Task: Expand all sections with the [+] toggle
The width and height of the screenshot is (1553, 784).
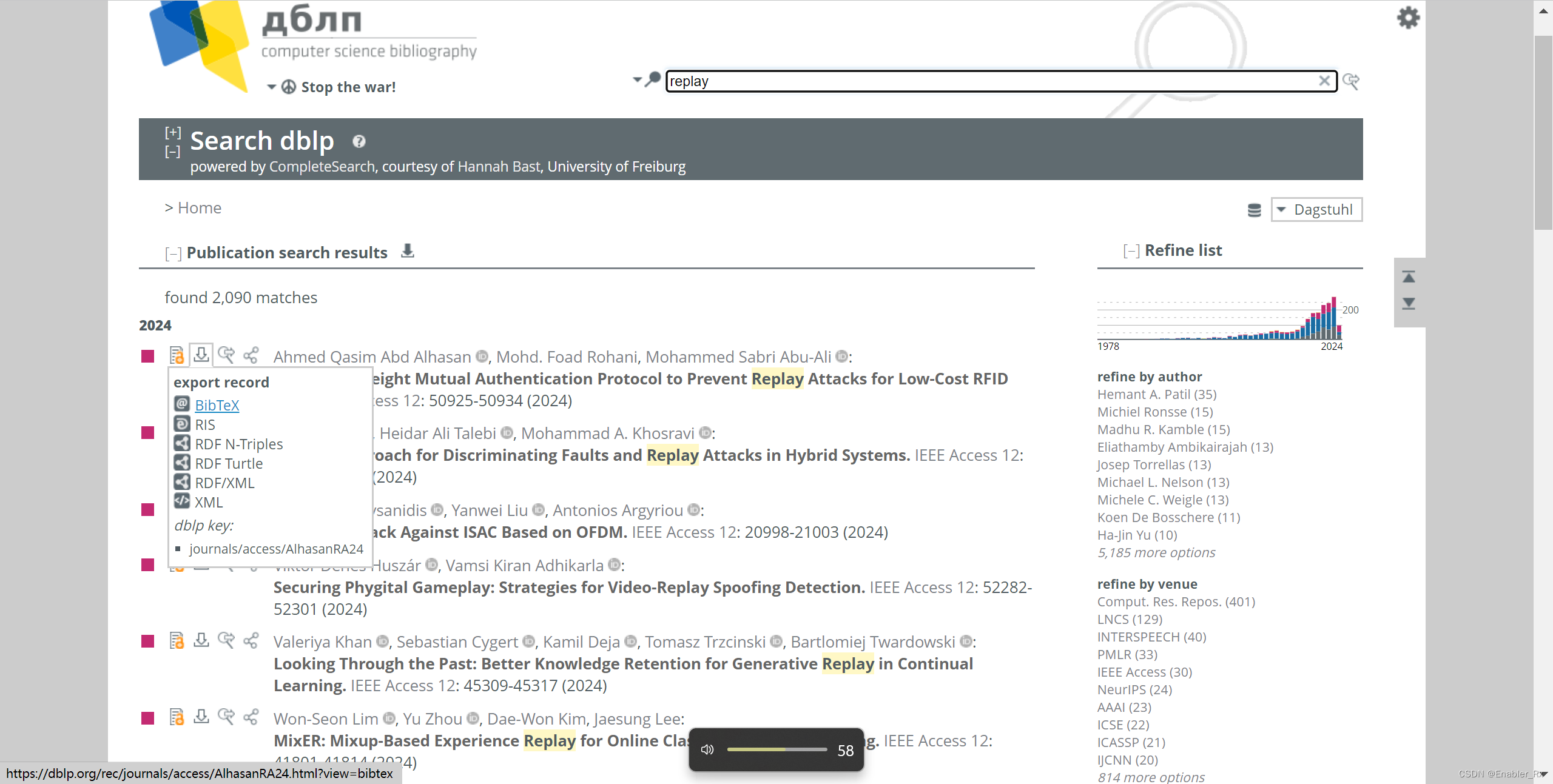Action: 173,132
